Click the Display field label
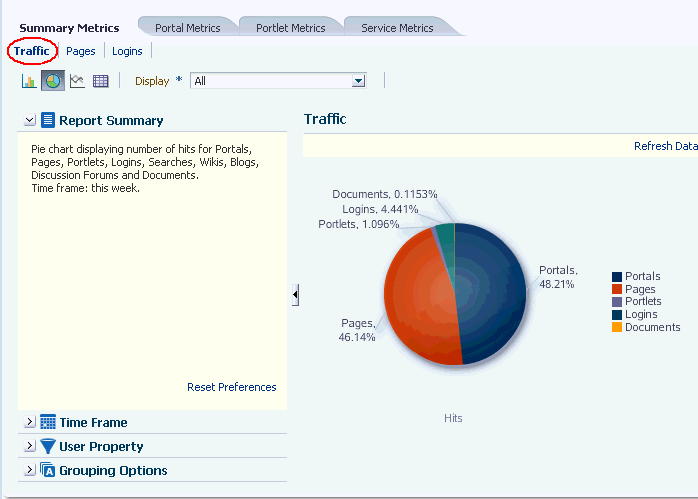Viewport: 698px width, 499px height. click(152, 81)
